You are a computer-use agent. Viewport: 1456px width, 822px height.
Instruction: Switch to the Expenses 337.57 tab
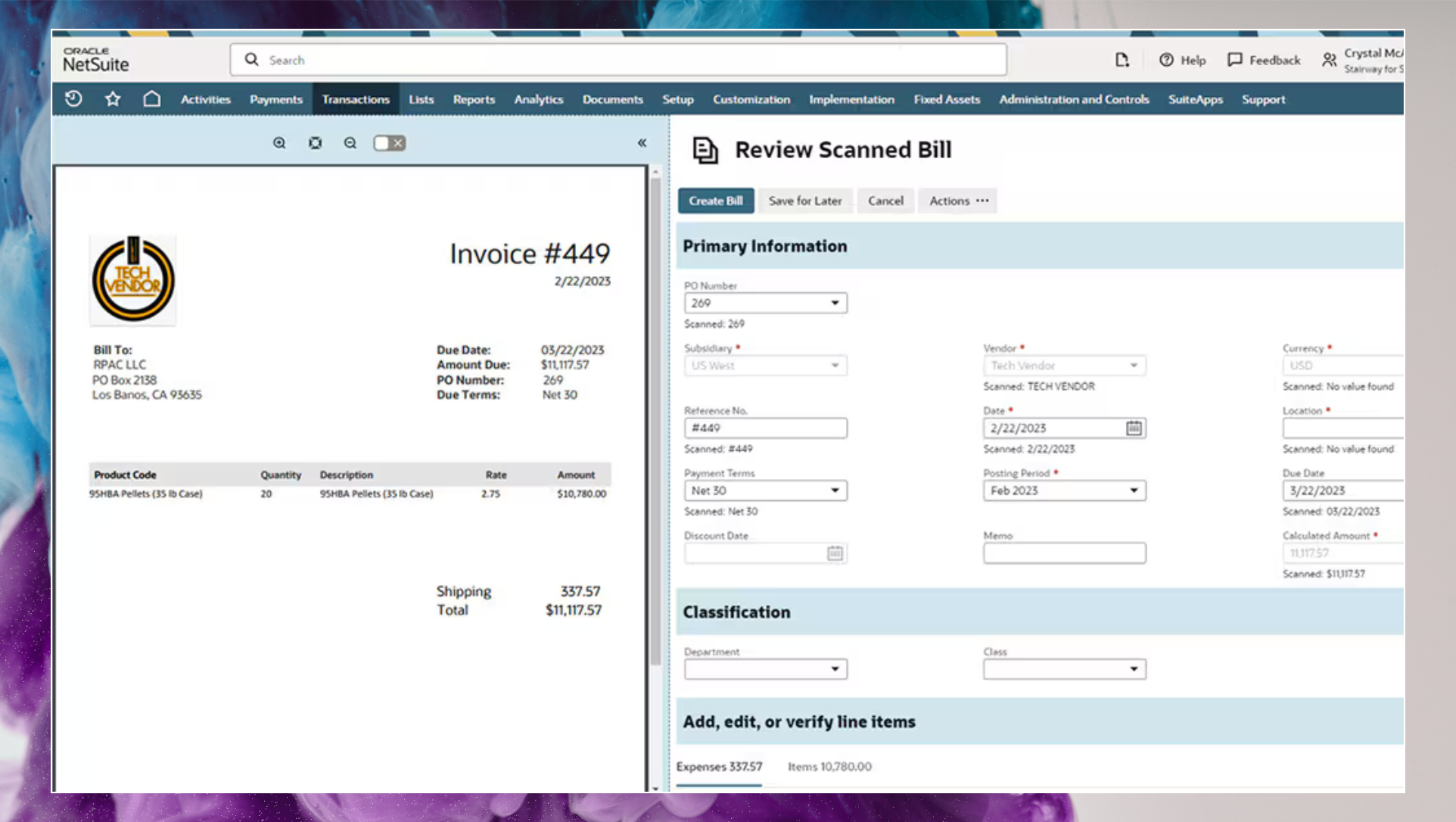pyautogui.click(x=719, y=767)
